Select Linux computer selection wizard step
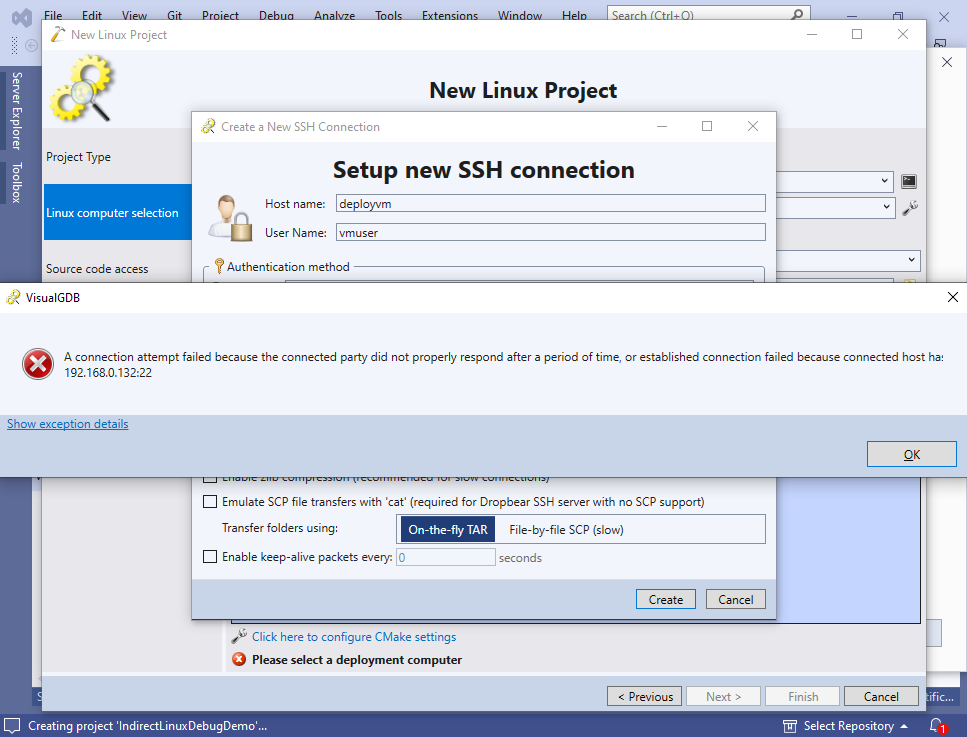This screenshot has width=967, height=737. pos(117,212)
